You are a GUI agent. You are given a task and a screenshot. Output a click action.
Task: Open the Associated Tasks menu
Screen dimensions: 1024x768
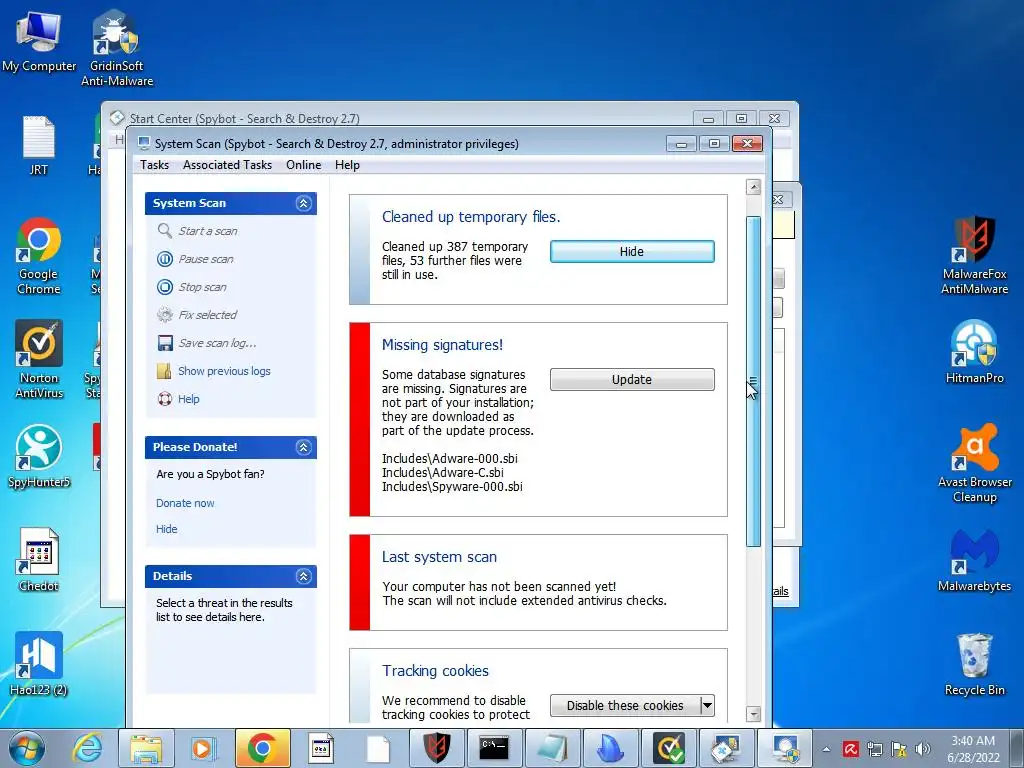coord(227,165)
